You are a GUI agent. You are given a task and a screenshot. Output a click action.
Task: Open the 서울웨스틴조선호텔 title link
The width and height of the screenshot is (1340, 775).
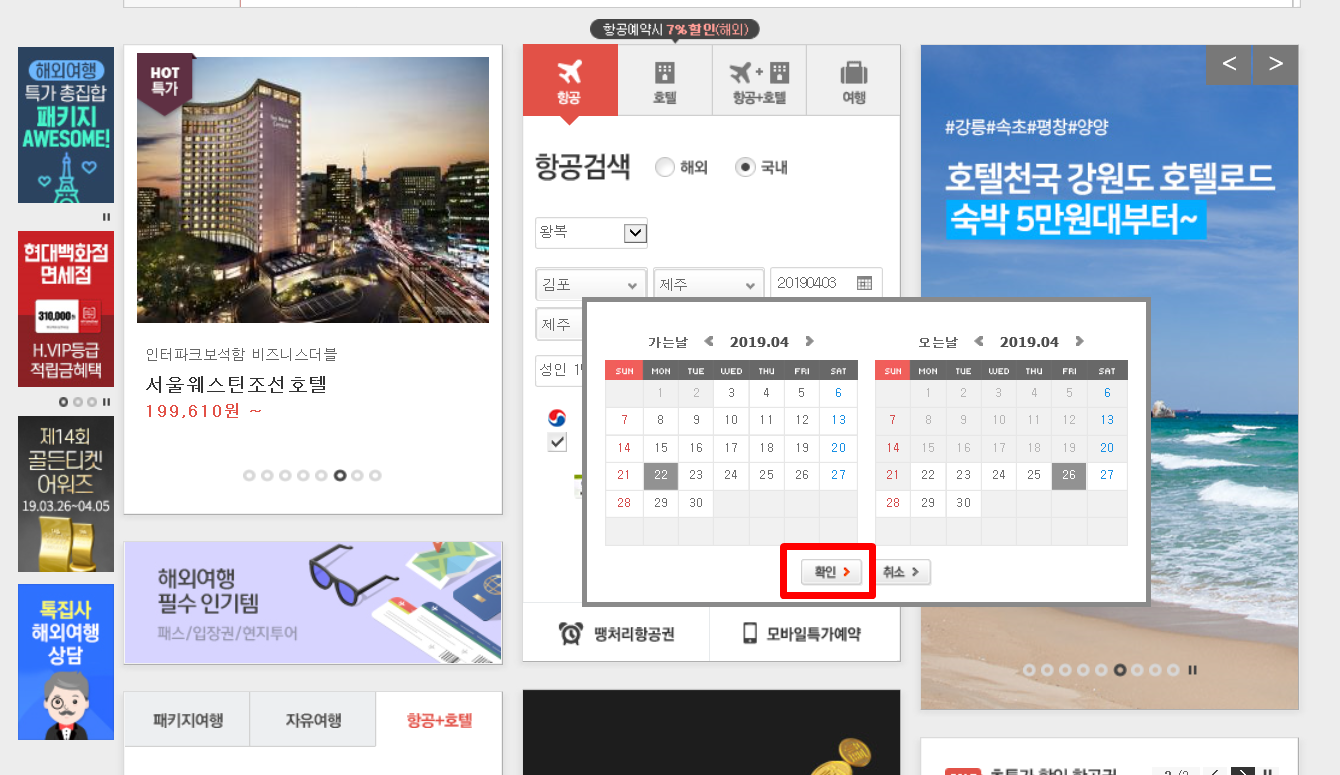[x=236, y=385]
